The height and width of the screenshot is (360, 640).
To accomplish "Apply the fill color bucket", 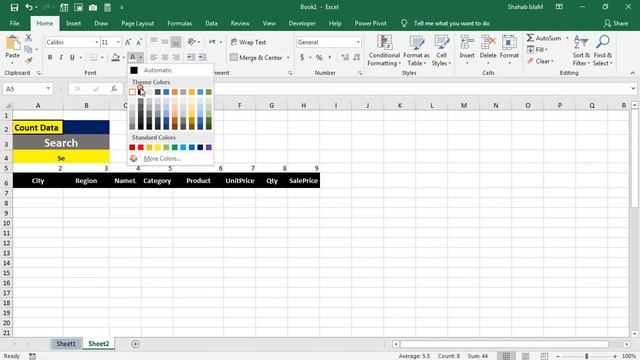I will click(116, 58).
